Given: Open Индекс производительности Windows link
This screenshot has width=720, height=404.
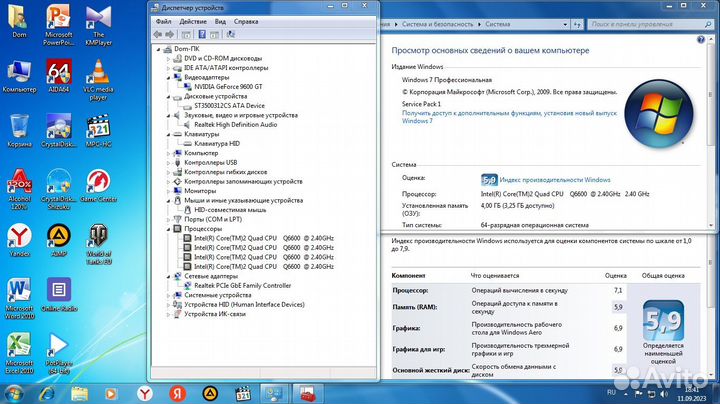Looking at the screenshot, I should 555,180.
